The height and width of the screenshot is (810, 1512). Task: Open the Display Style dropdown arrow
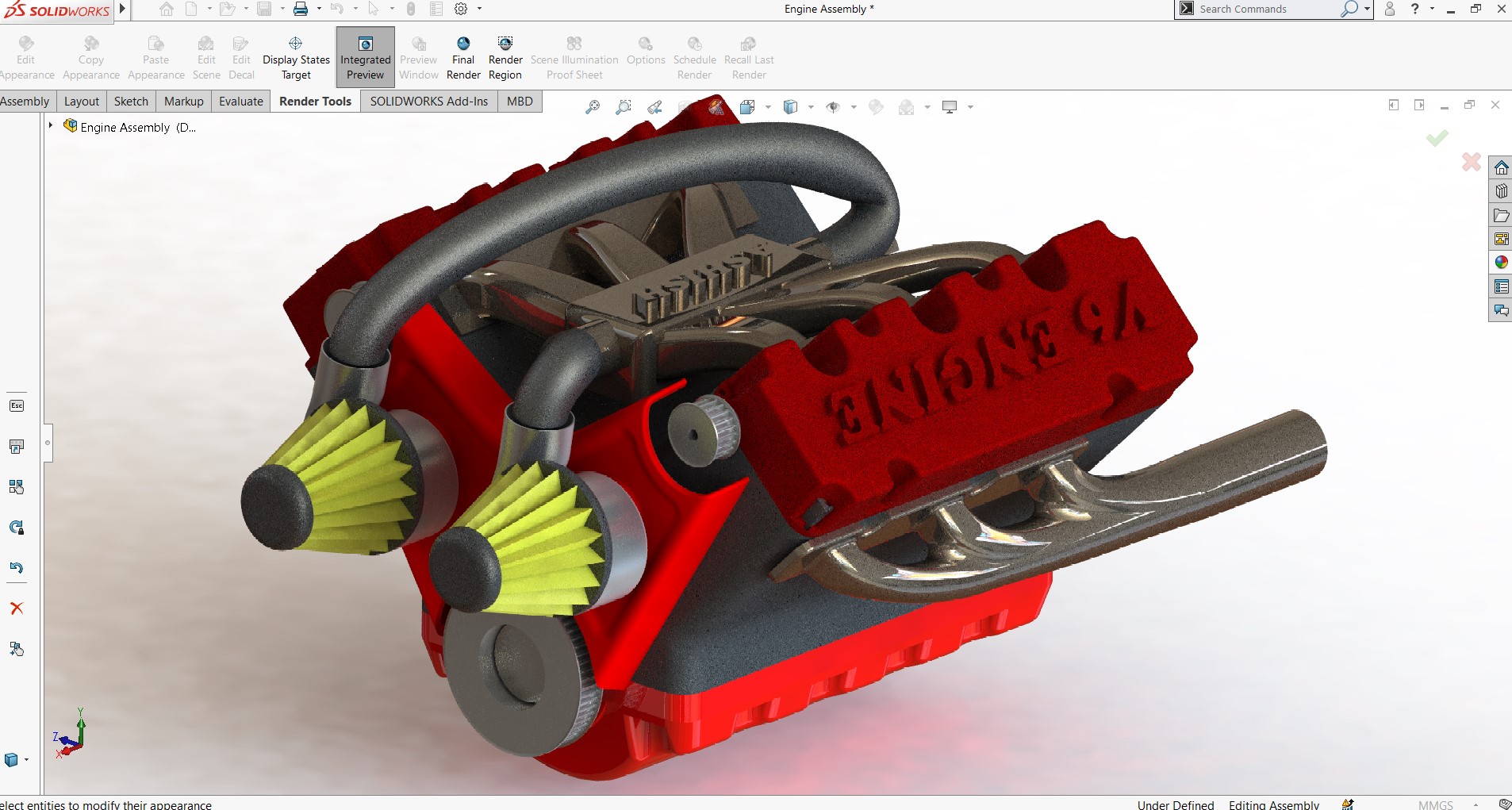811,107
